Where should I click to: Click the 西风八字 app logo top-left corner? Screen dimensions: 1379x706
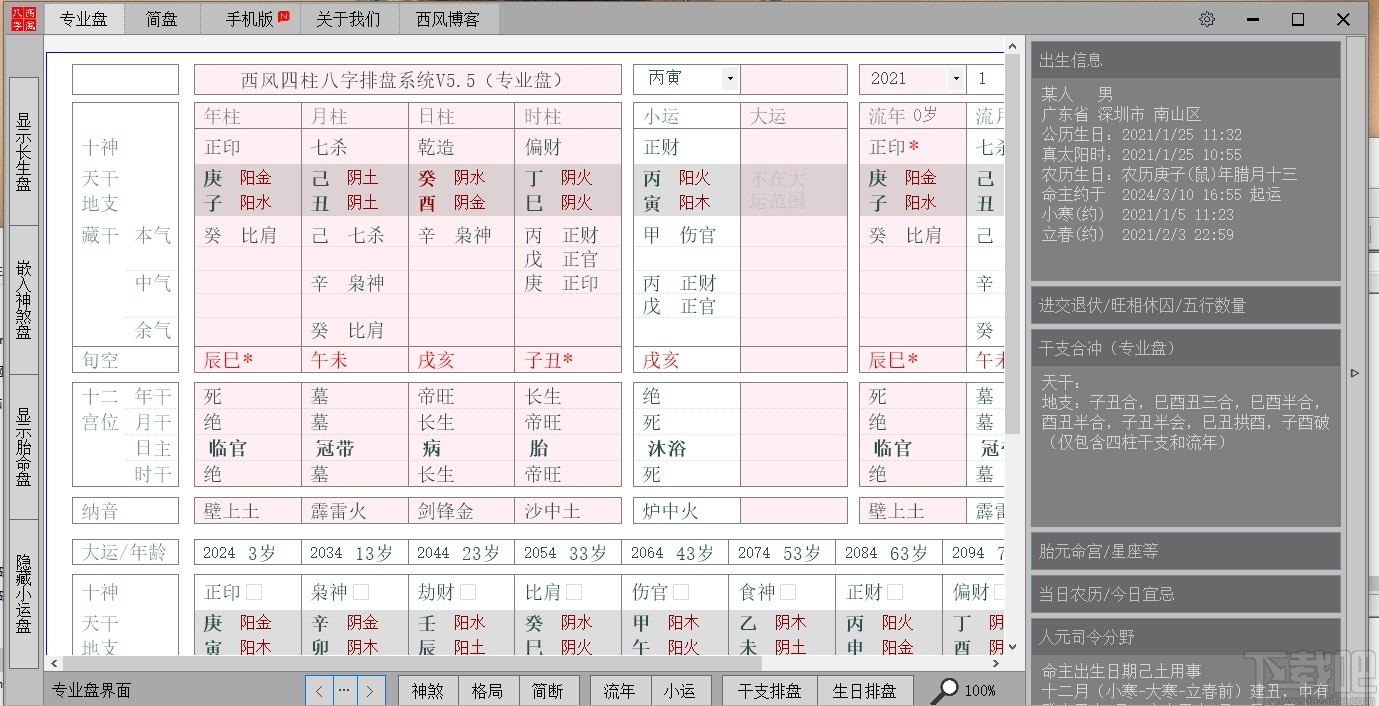[23, 18]
